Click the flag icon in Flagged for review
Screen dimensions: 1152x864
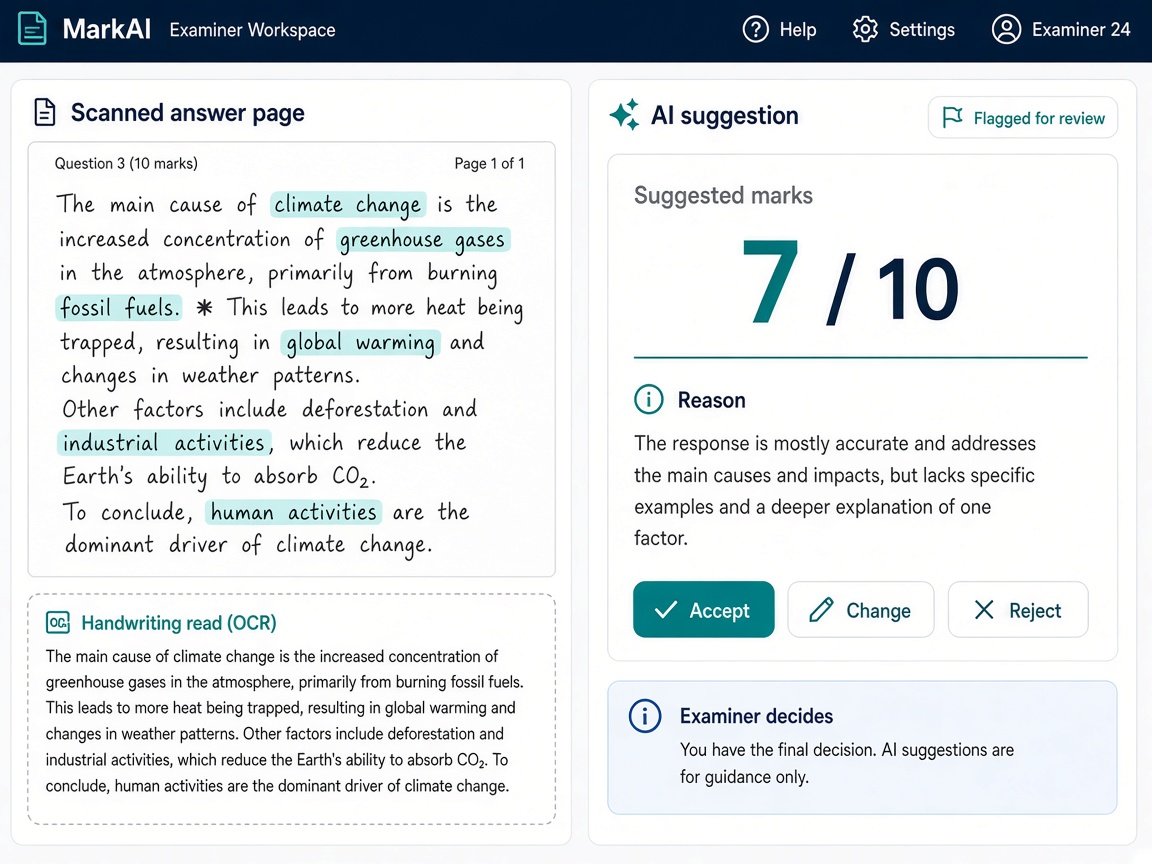pyautogui.click(x=952, y=118)
